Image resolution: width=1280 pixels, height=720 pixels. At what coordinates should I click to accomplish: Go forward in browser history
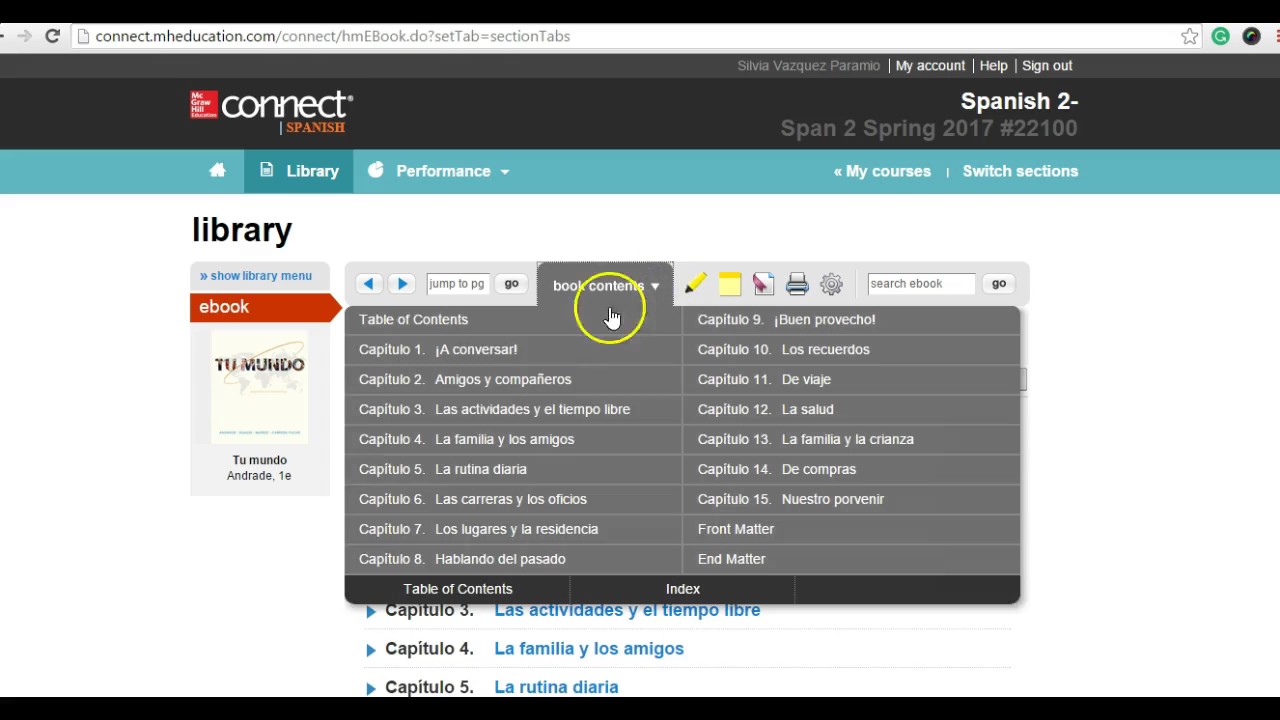coord(24,36)
